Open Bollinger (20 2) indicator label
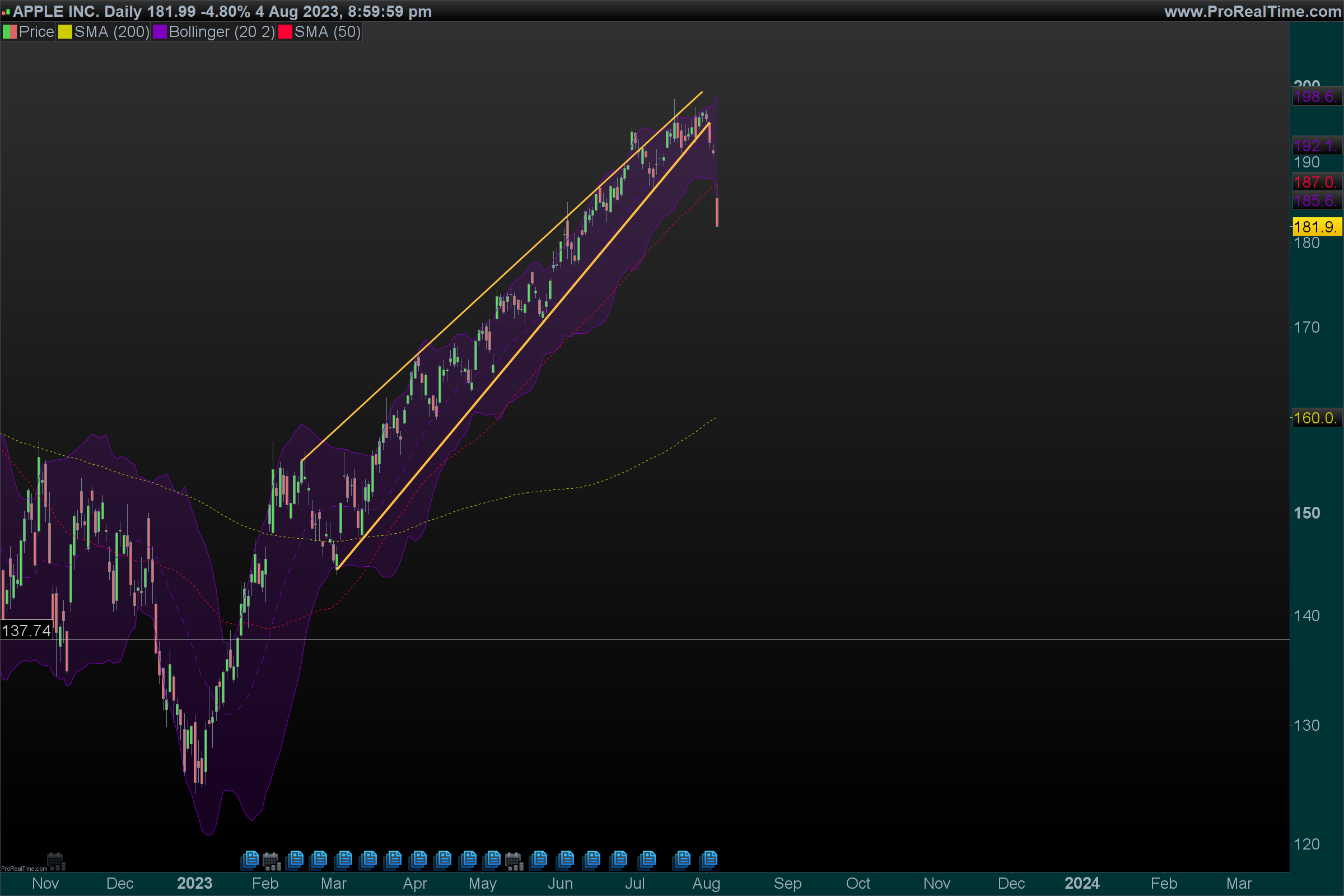 [x=222, y=32]
